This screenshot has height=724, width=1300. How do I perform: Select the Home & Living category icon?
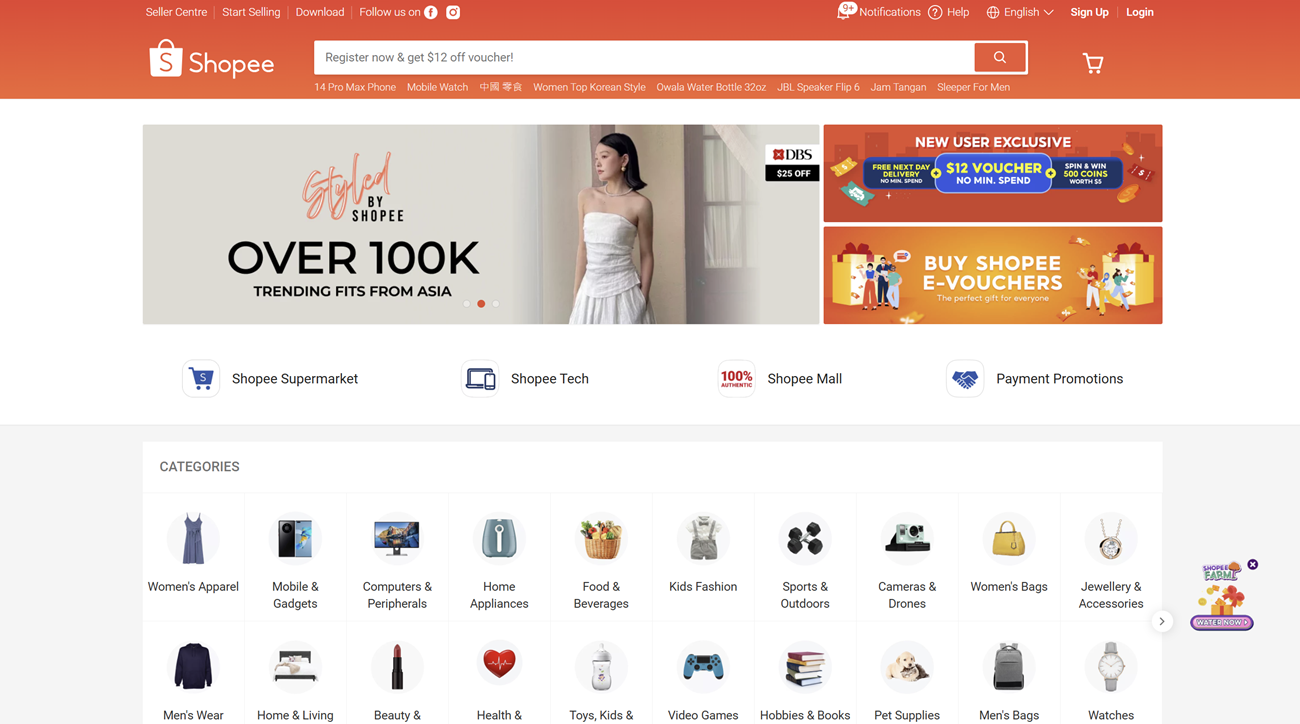(x=295, y=667)
